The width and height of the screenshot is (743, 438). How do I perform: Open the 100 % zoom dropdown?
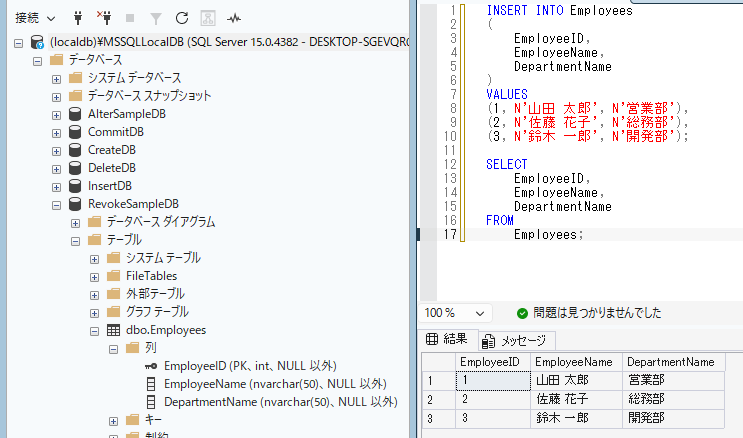tap(455, 313)
